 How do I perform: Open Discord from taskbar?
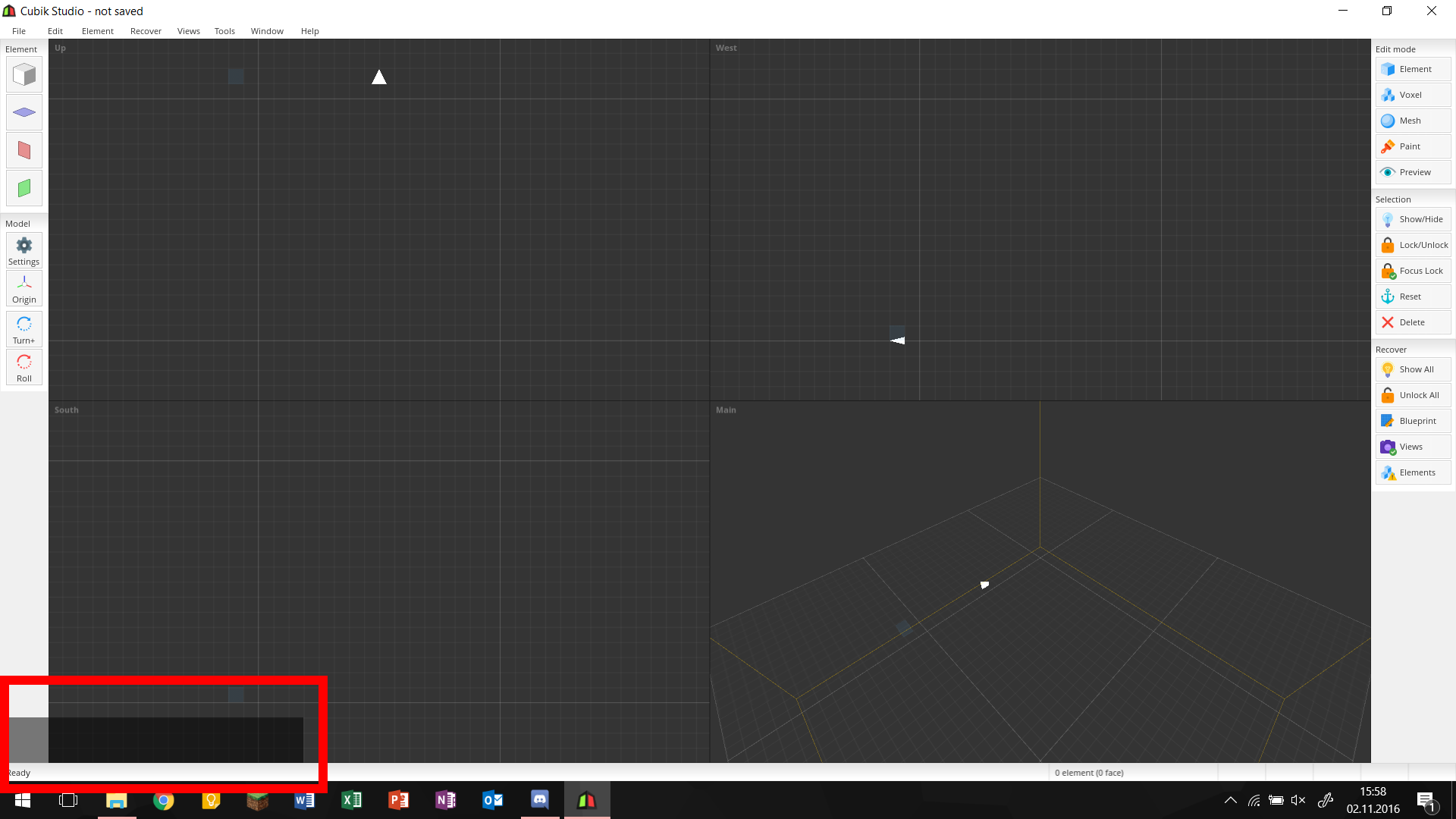pyautogui.click(x=539, y=800)
